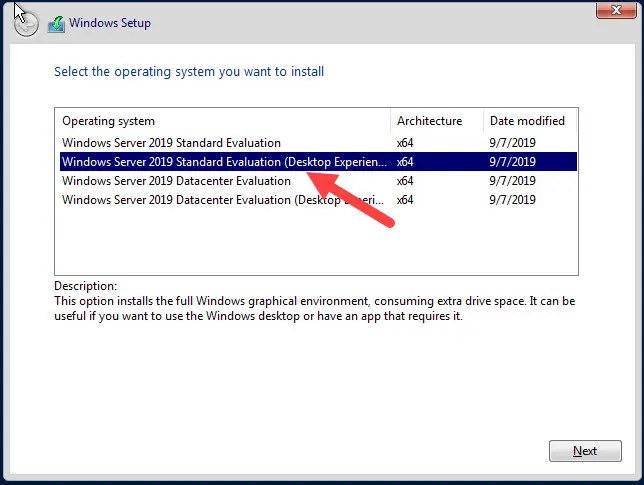The width and height of the screenshot is (644, 485).
Task: Select Windows Server 2019 Standard Evaluation (core) row
Action: (318, 143)
